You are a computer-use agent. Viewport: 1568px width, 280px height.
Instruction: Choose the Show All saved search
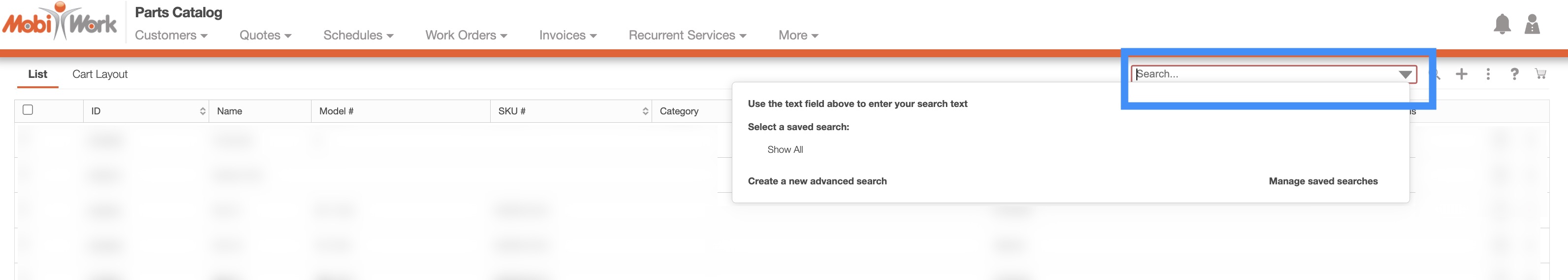pyautogui.click(x=784, y=149)
